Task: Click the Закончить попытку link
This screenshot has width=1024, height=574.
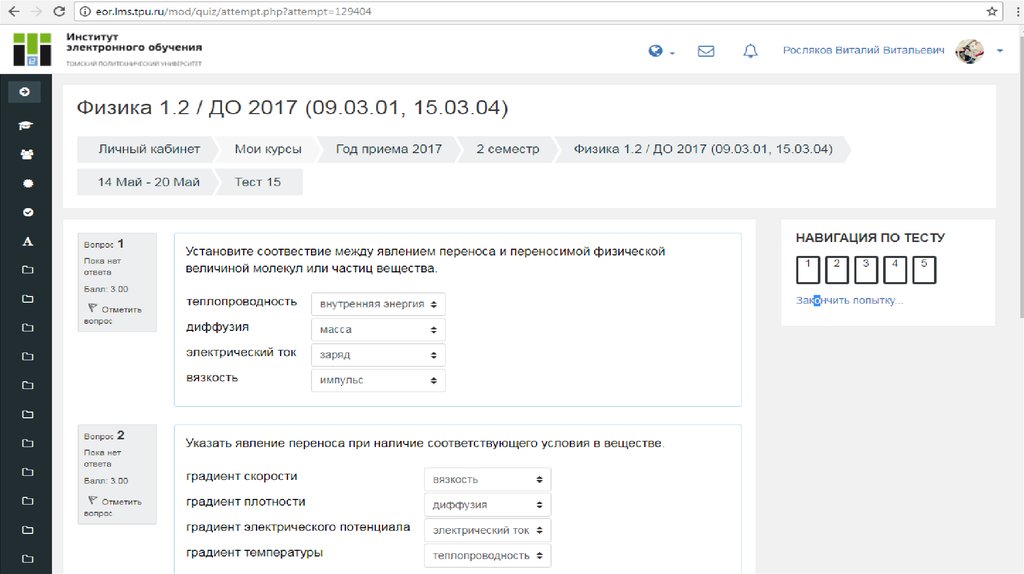Action: [x=849, y=300]
